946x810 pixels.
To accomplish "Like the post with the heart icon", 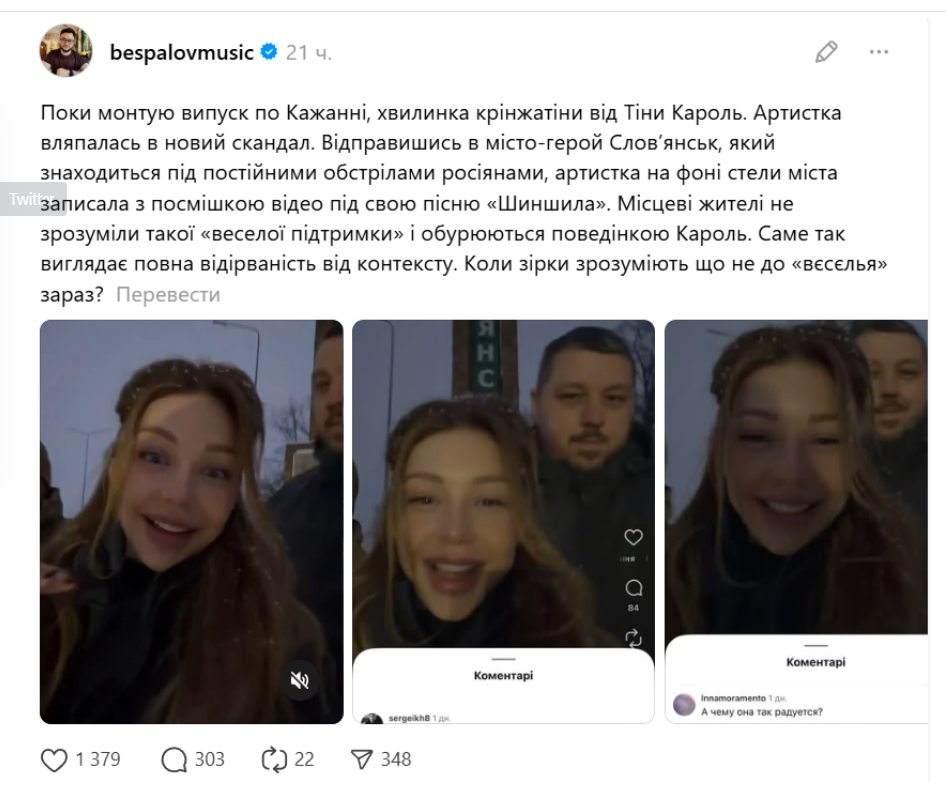I will tap(54, 759).
